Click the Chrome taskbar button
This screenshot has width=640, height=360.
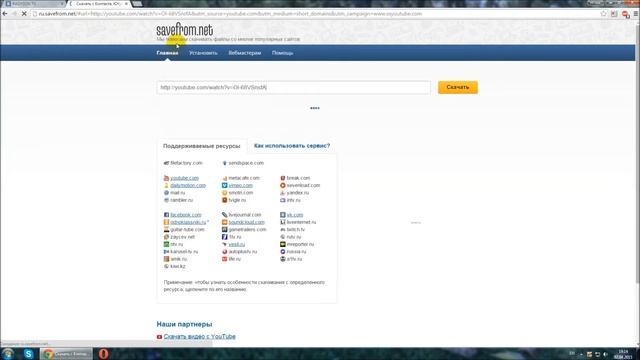pos(67,353)
